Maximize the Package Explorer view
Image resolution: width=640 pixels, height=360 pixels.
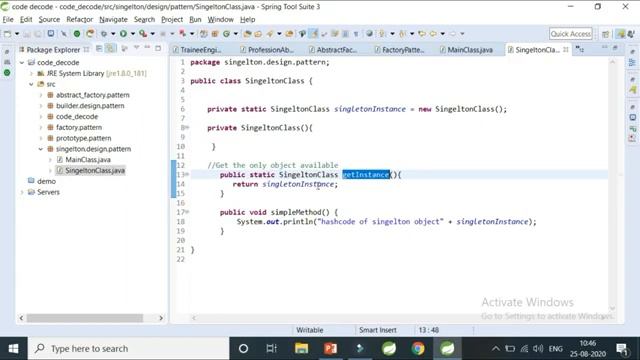158,48
